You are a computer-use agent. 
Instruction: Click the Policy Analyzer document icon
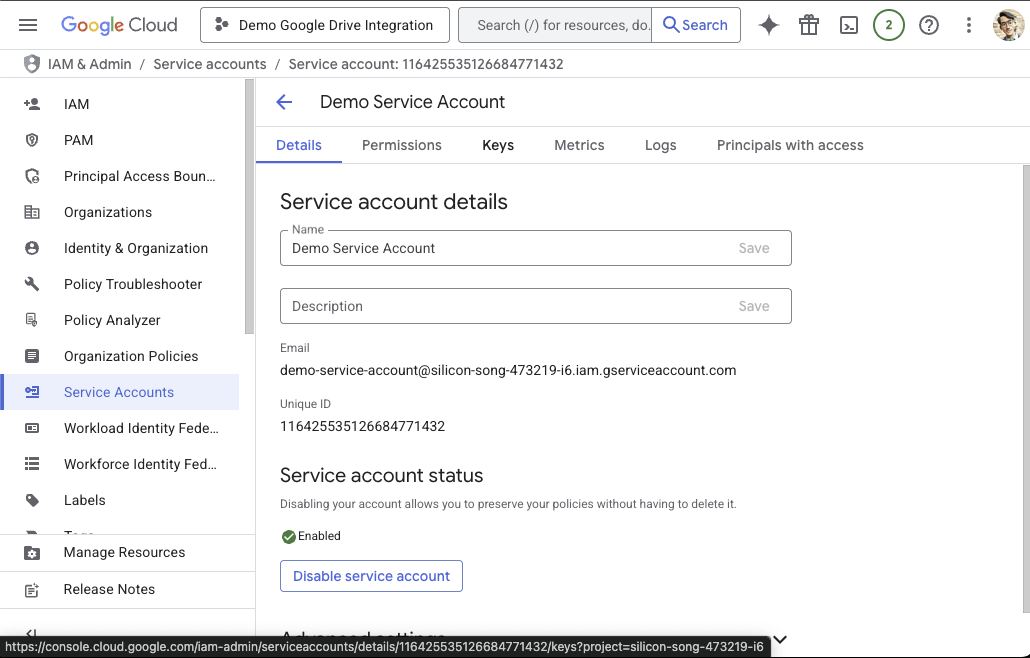[x=32, y=320]
